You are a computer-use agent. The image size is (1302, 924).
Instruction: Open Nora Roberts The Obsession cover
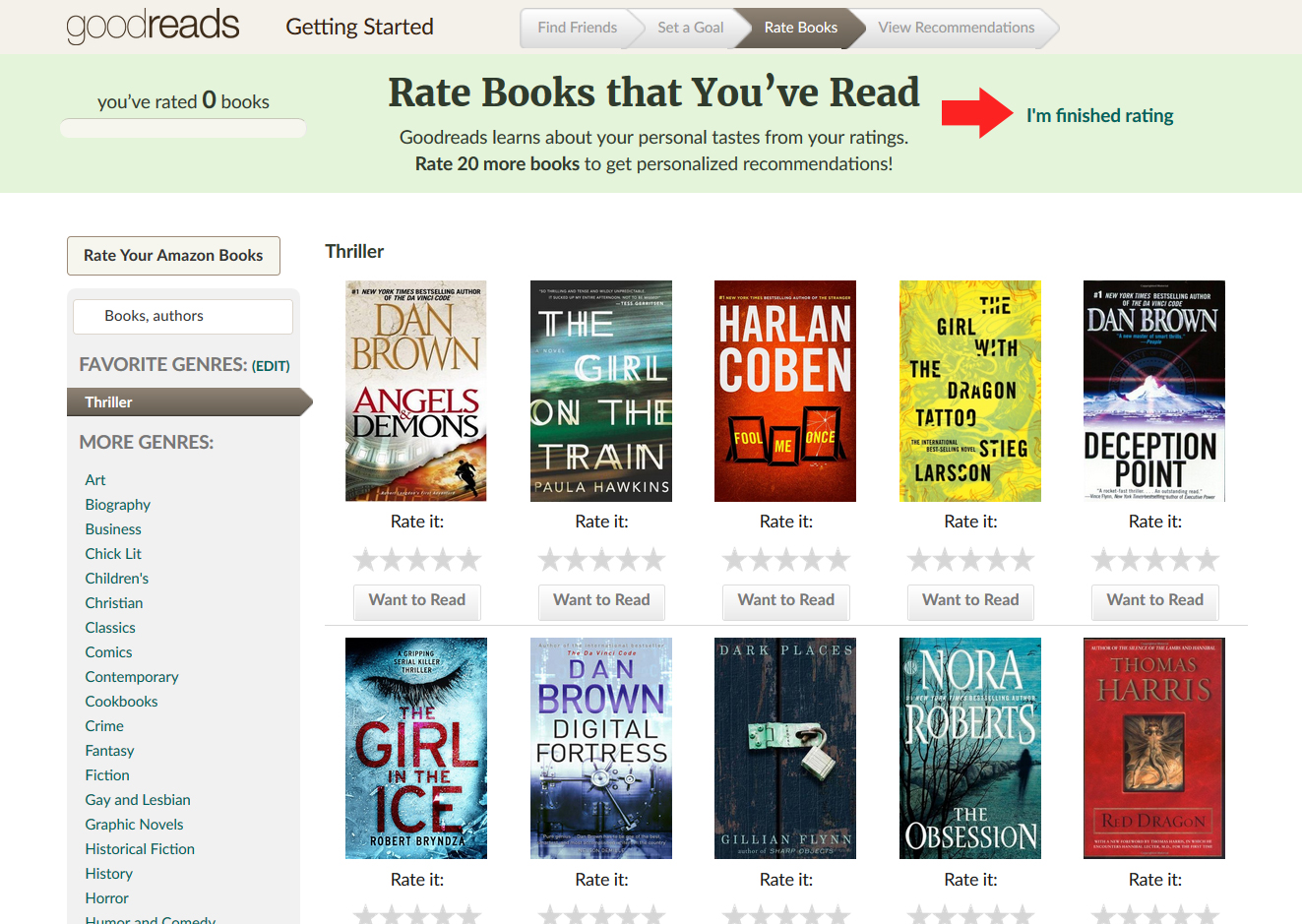pos(970,748)
